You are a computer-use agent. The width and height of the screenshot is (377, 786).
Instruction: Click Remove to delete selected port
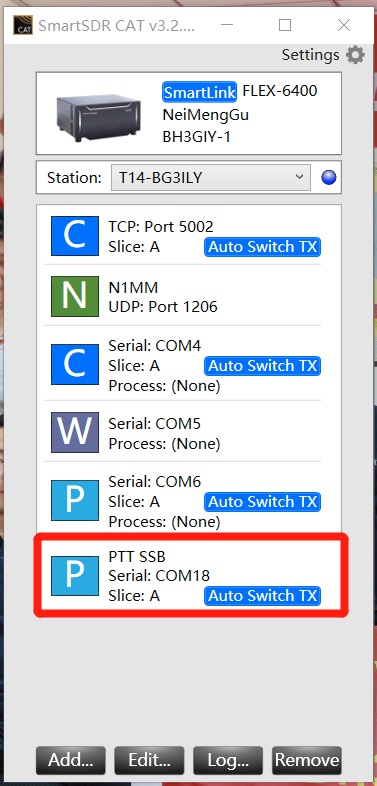307,760
